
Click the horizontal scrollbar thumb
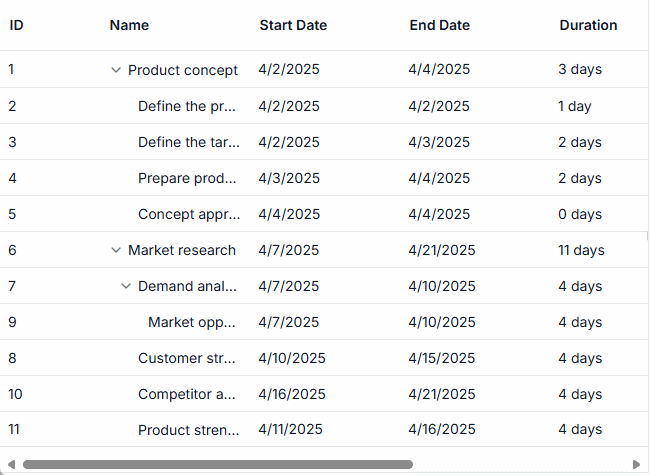coord(217,464)
